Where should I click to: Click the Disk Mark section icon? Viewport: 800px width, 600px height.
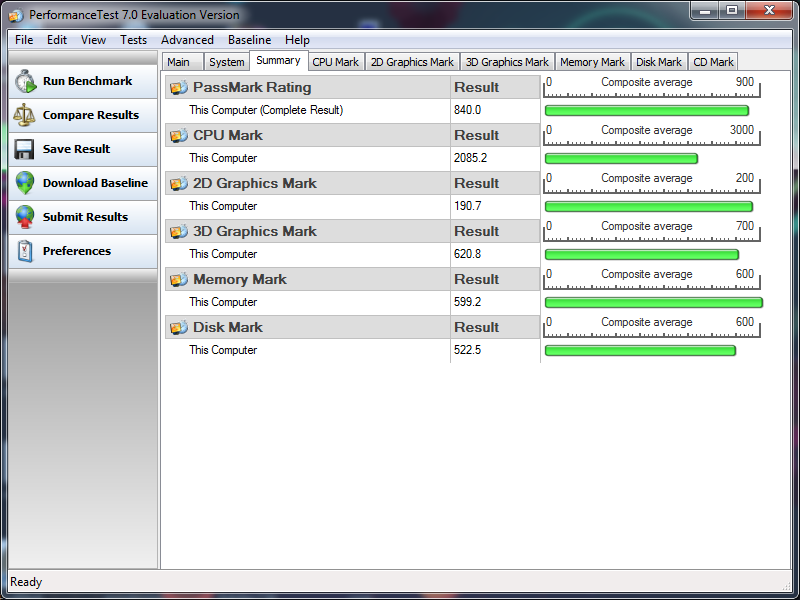point(179,327)
